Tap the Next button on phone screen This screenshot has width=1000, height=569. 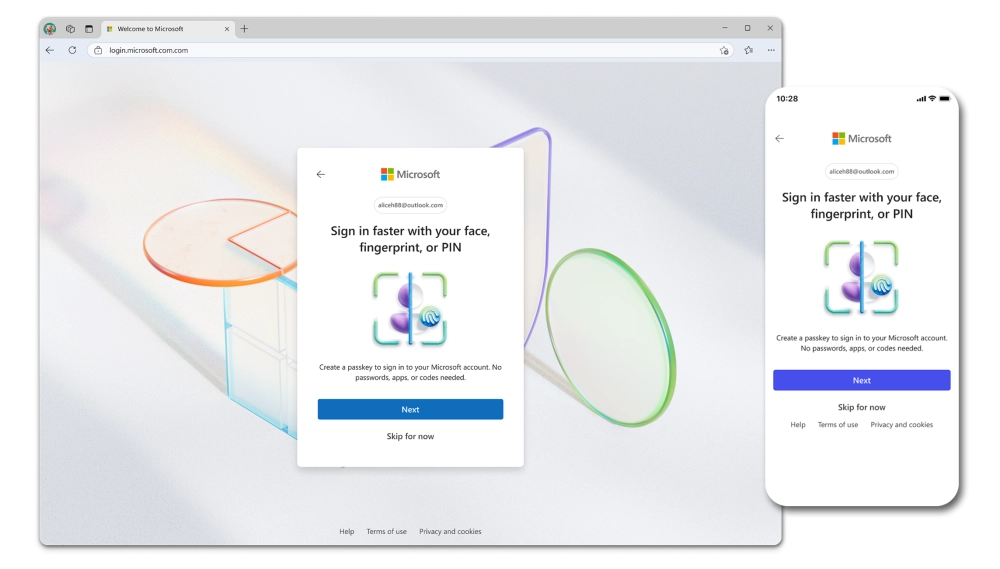coord(861,380)
